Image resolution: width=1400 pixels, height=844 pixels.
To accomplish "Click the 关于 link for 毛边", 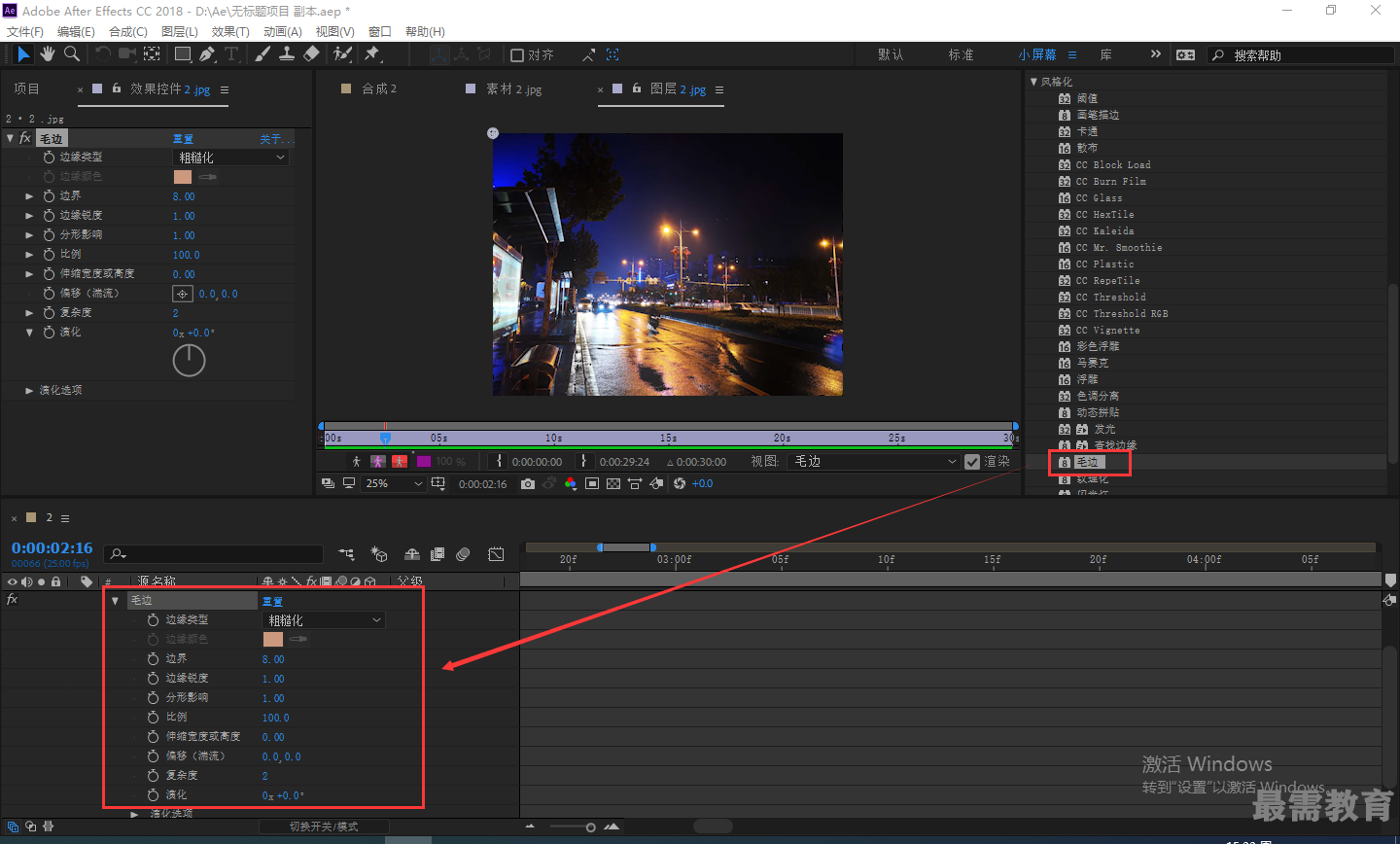I will tap(276, 139).
